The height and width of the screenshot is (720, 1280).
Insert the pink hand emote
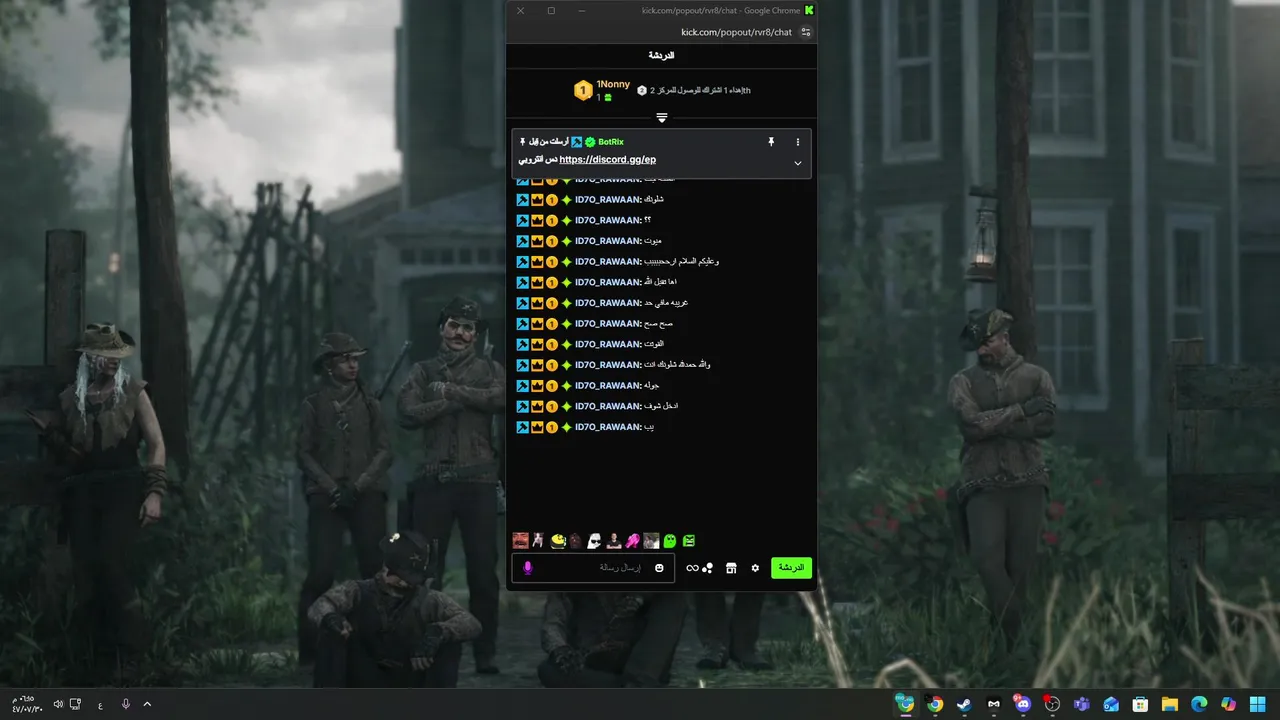point(632,541)
